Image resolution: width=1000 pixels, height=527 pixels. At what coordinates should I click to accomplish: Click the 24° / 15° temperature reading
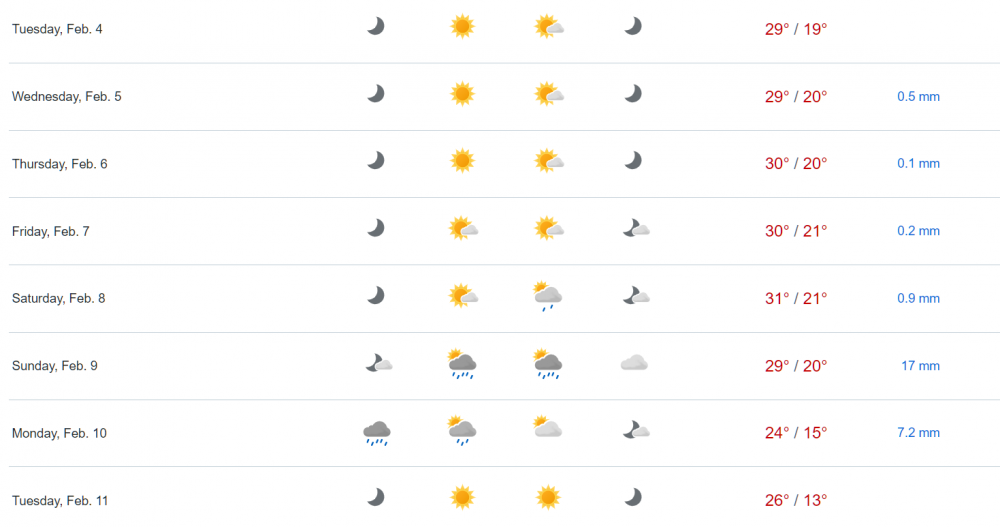point(796,433)
